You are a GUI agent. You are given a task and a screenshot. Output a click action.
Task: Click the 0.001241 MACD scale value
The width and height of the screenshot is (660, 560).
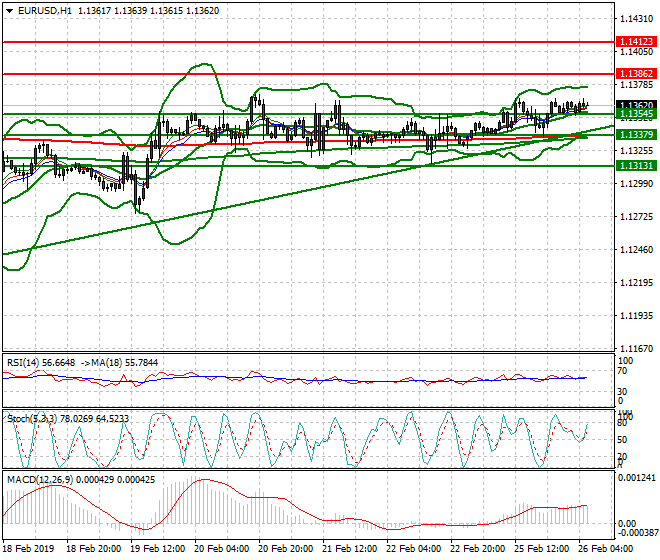[x=637, y=478]
